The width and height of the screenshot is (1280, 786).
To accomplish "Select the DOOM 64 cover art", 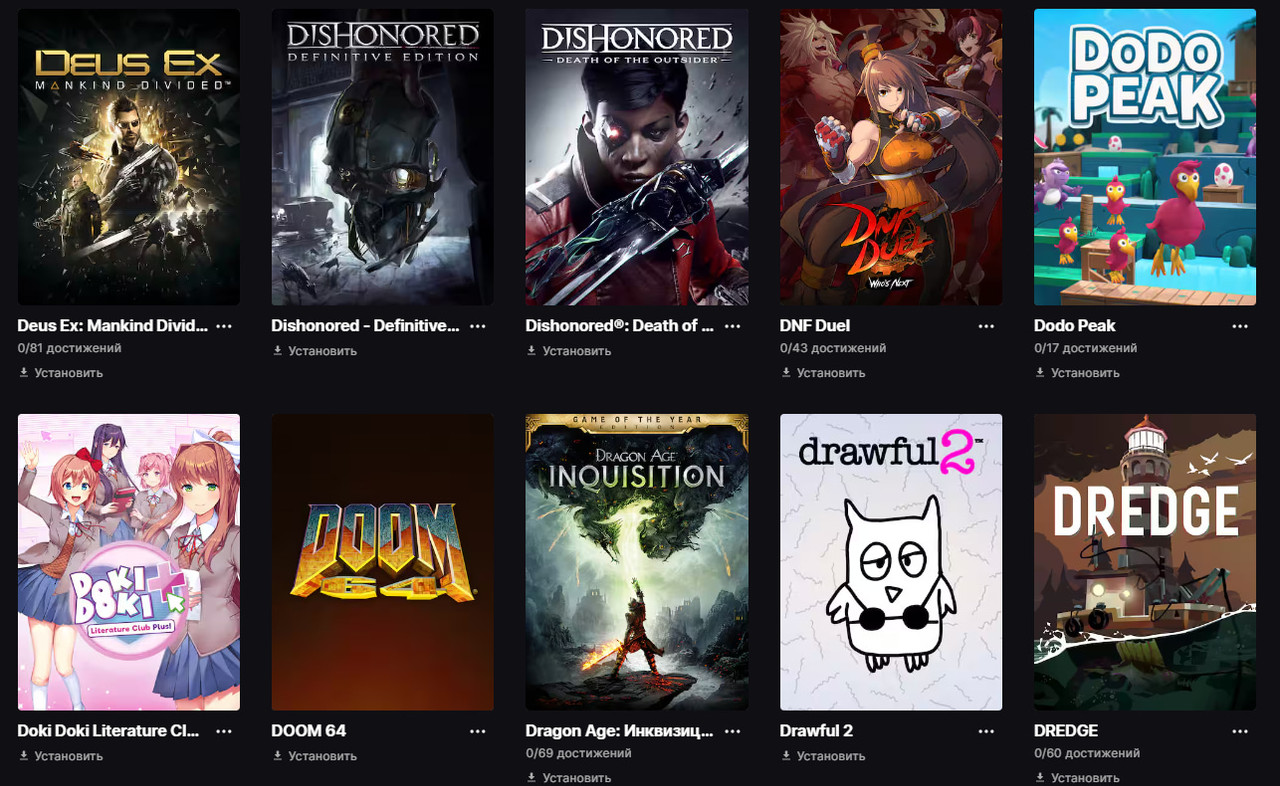I will click(x=383, y=562).
